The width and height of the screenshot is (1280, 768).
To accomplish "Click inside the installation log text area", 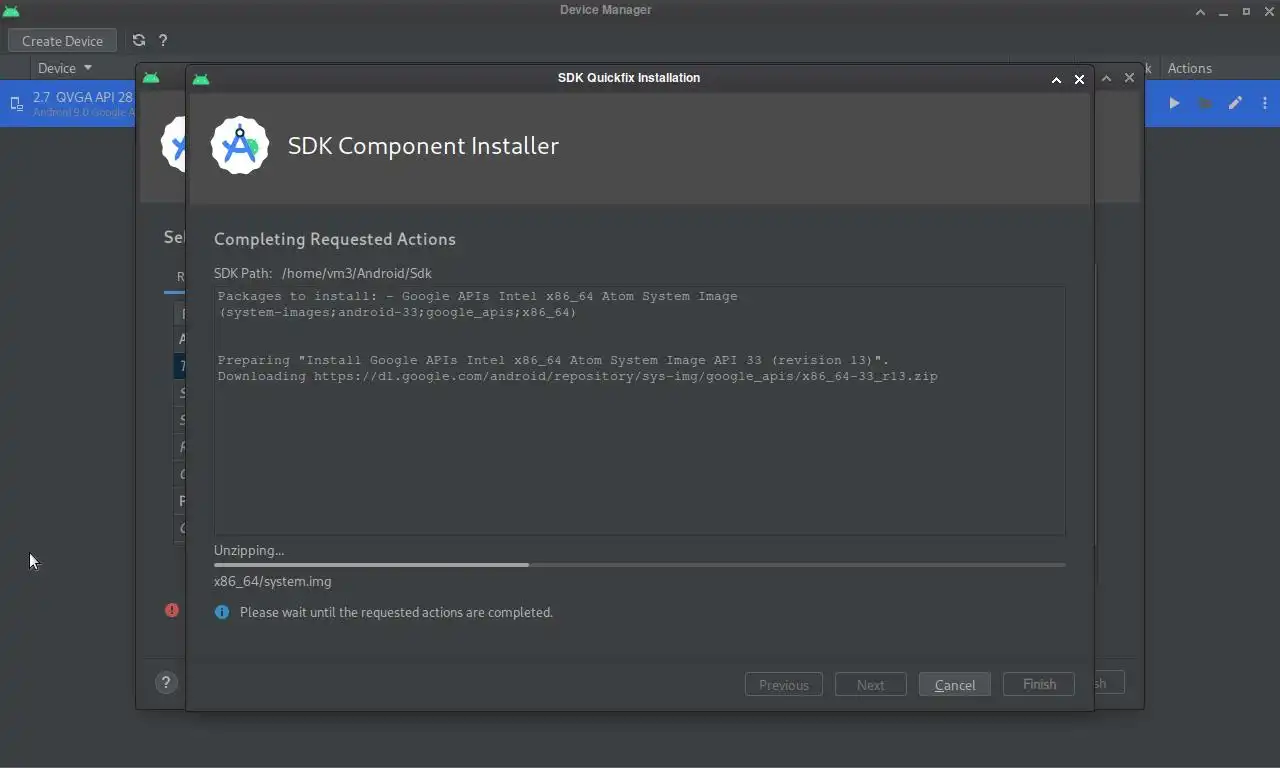I will click(640, 411).
